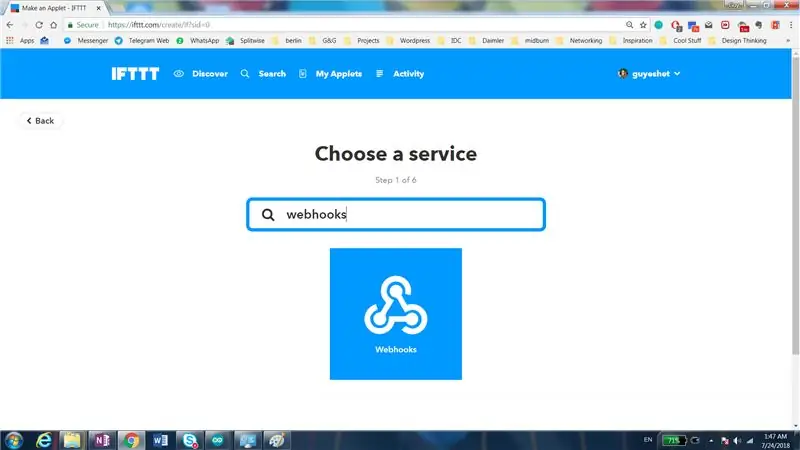This screenshot has width=800, height=450.
Task: Open the Activity page
Action: (x=400, y=74)
